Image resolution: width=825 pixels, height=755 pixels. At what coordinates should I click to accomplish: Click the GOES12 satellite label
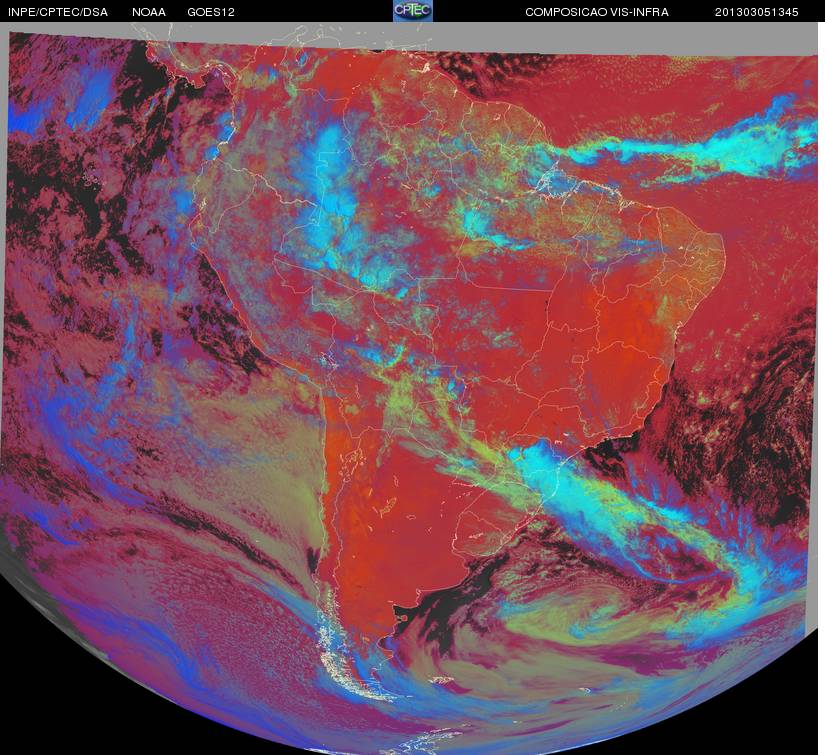tap(211, 12)
